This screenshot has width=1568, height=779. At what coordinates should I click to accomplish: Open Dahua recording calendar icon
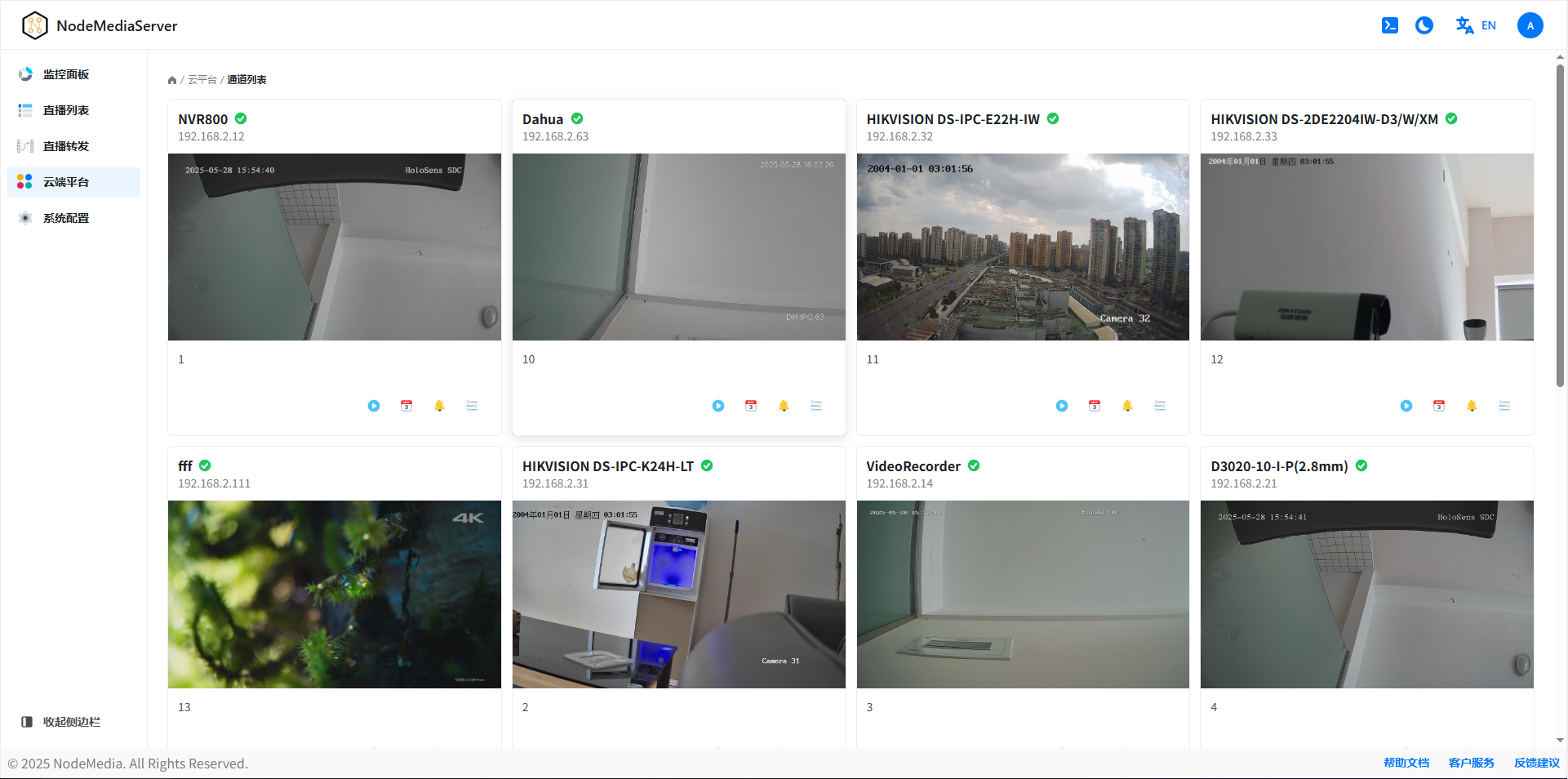751,406
